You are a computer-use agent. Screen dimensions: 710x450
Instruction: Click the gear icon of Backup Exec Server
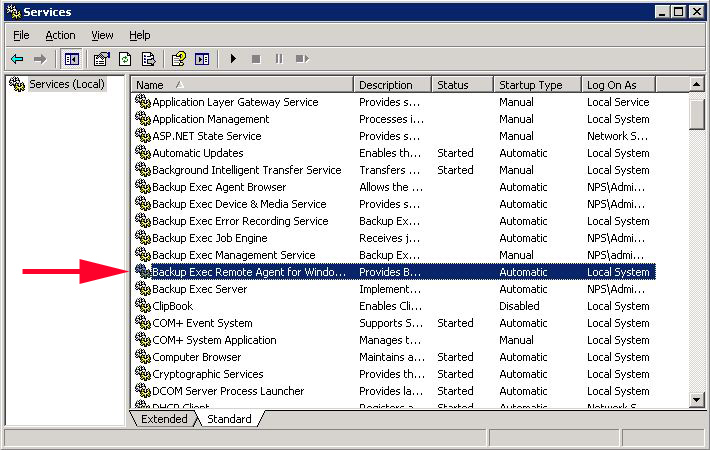[143, 288]
